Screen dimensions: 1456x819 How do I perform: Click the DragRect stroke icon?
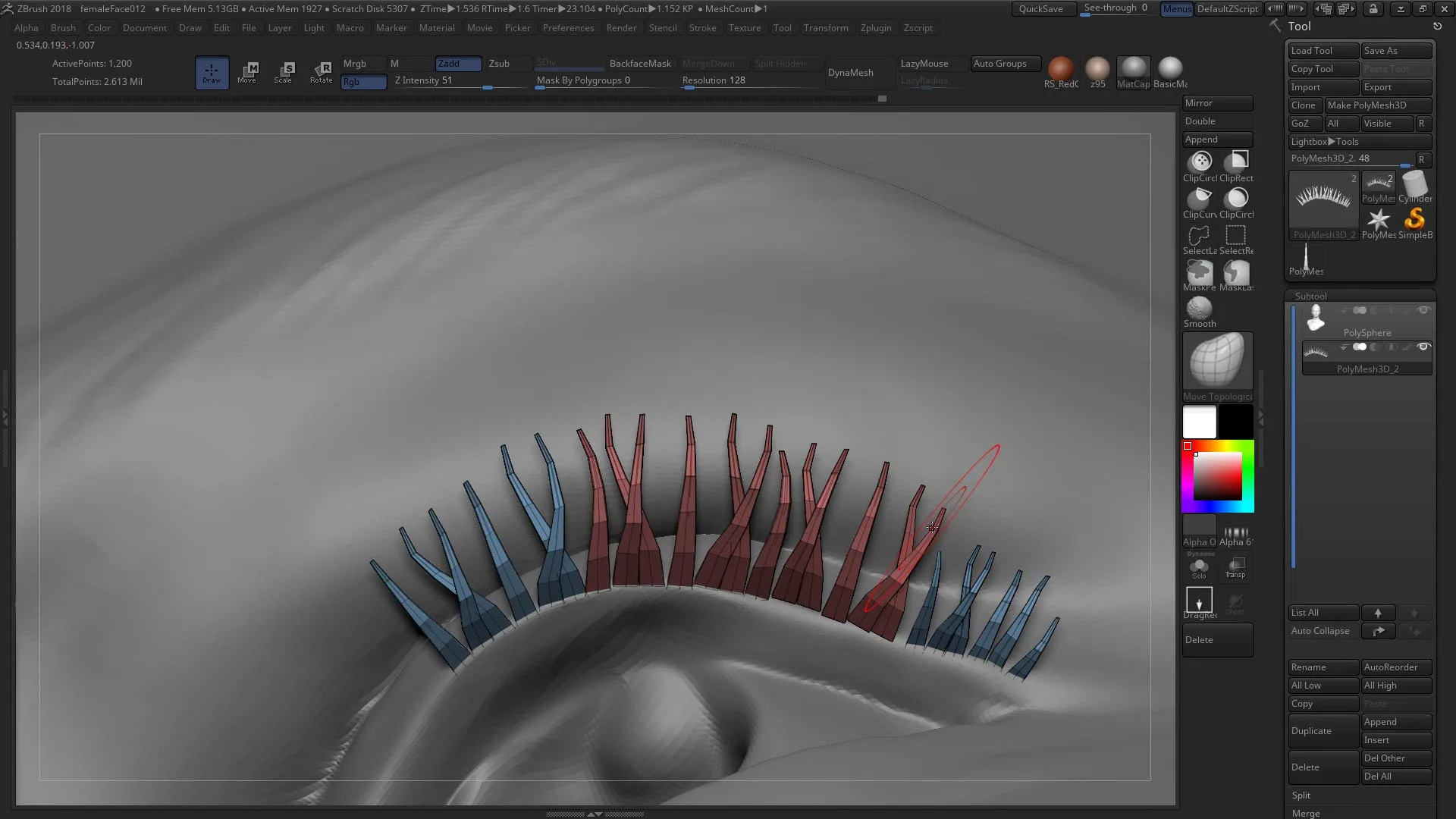click(x=1200, y=601)
